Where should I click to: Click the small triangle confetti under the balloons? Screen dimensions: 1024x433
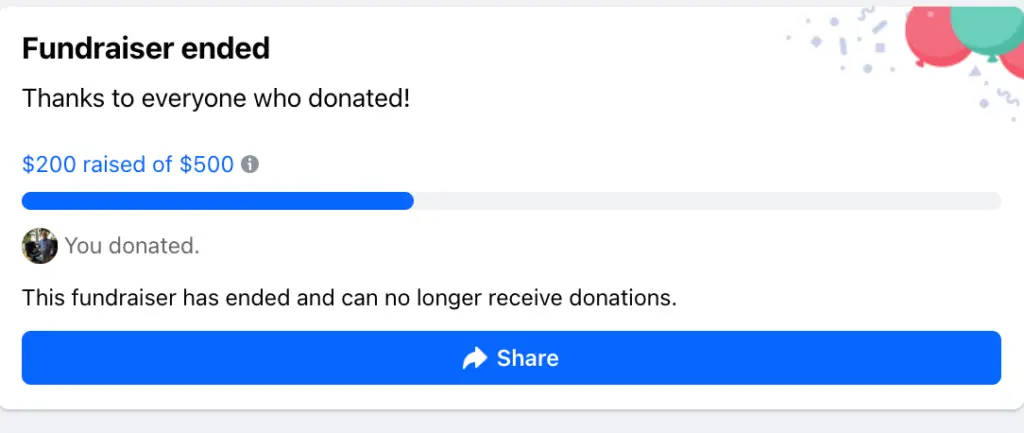click(x=975, y=72)
